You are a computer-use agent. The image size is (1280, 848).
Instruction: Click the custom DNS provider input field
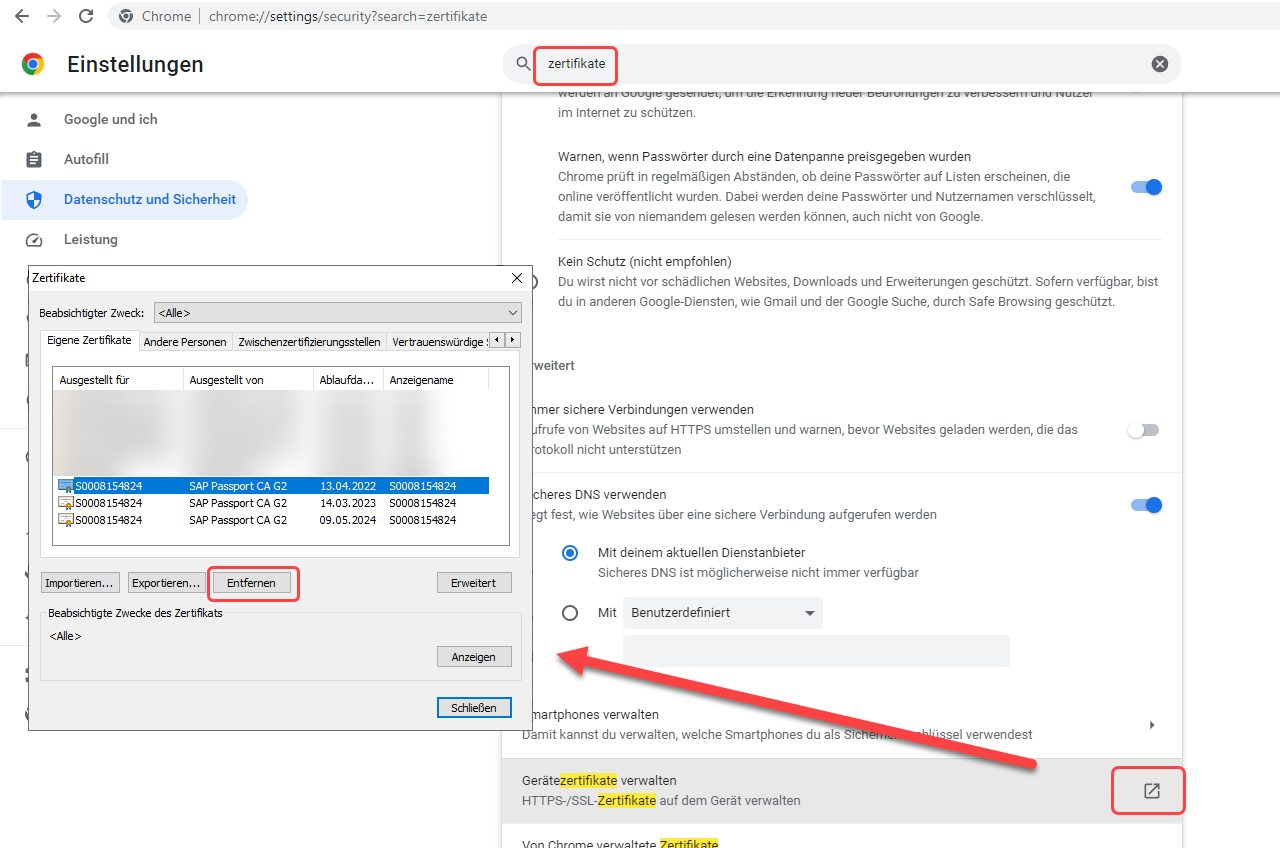(x=816, y=651)
